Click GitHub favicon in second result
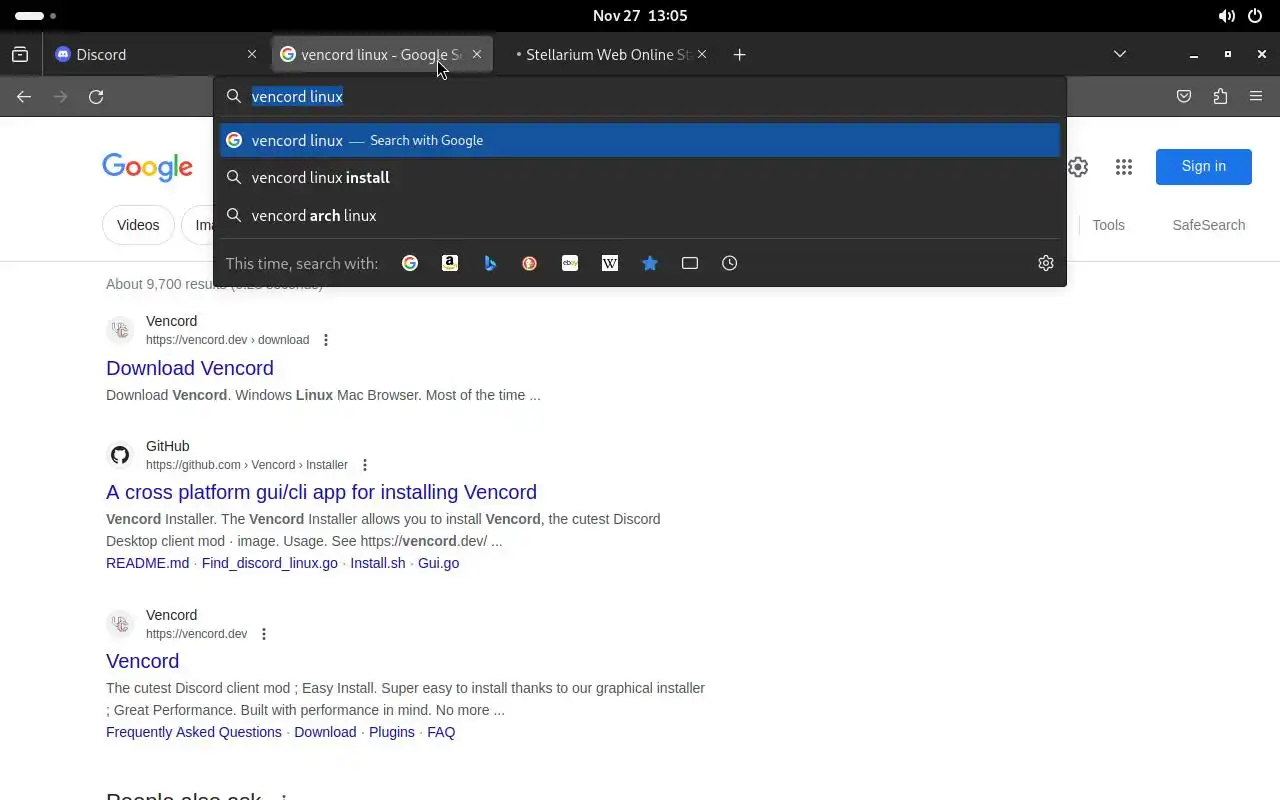Screen dimensions: 1280x800 point(120,456)
